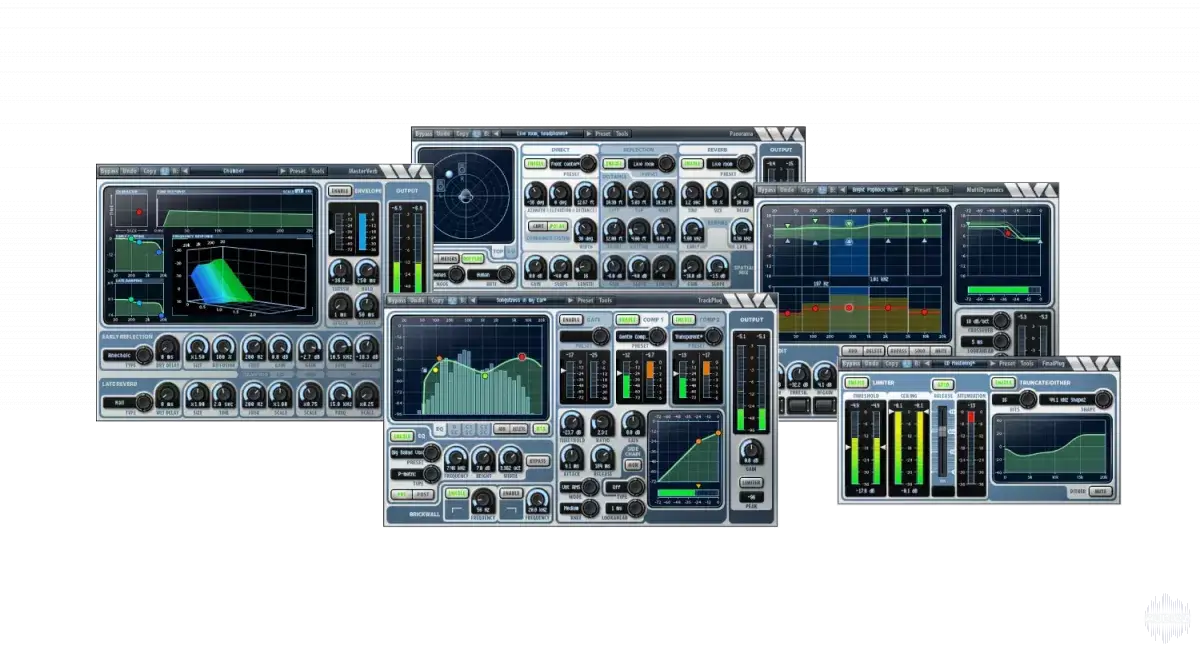This screenshot has height=653, width=1200.
Task: Toggle Enable for Comp 1 in TrackPlug
Action: point(627,320)
